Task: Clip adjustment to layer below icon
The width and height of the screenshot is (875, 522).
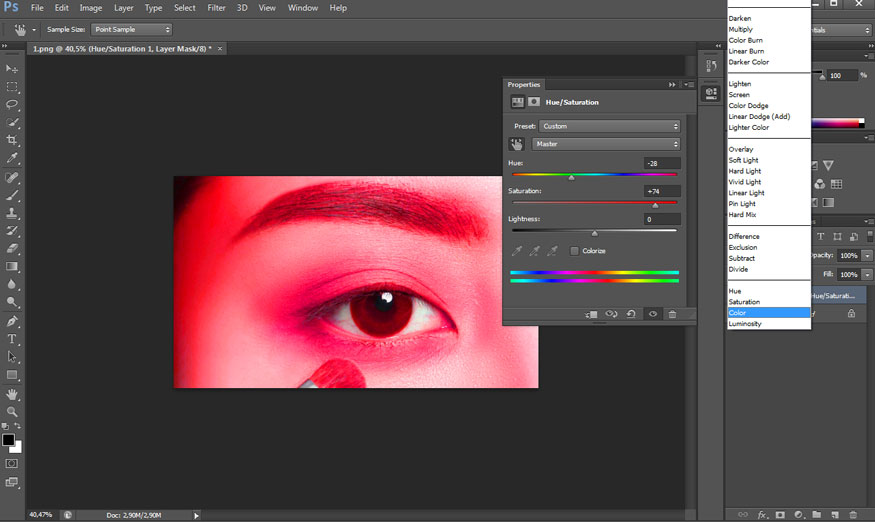Action: (x=592, y=314)
